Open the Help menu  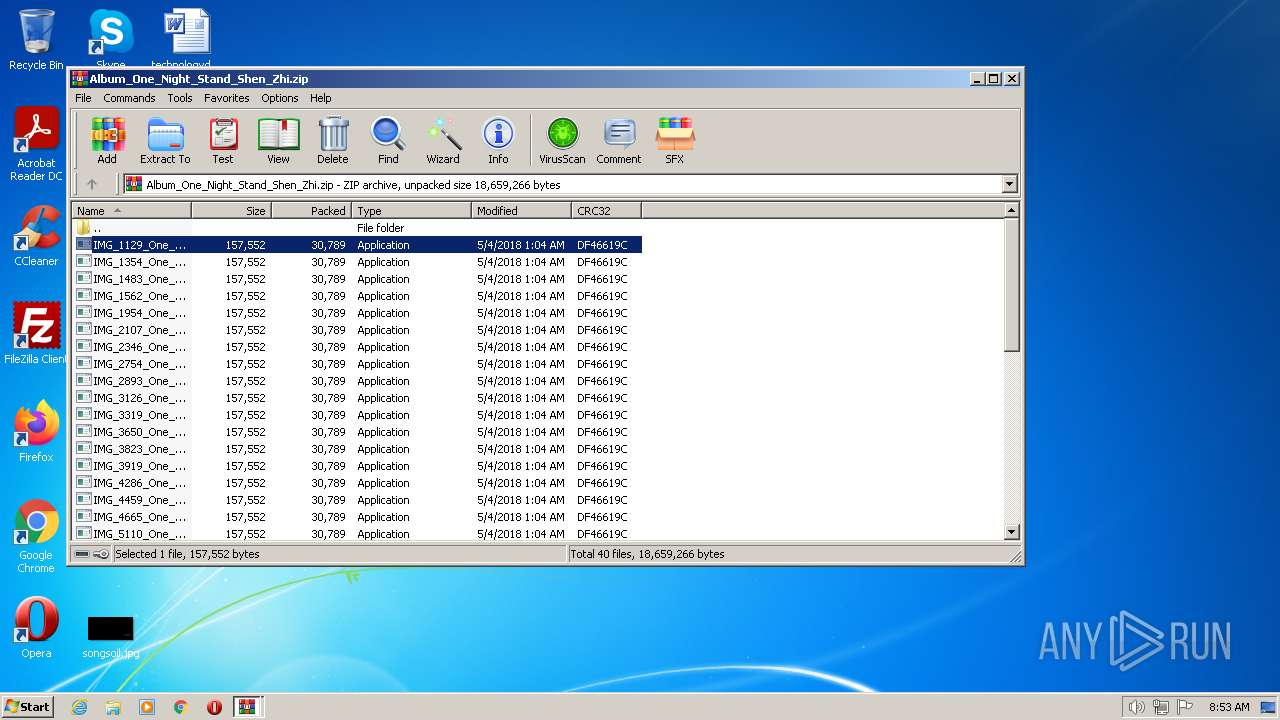point(321,98)
